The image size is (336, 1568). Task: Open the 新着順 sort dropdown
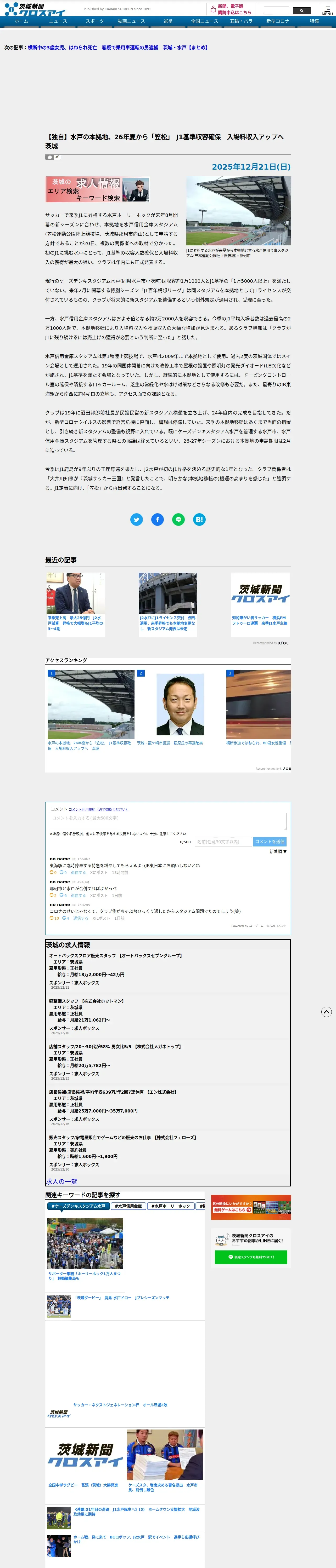coord(278,852)
